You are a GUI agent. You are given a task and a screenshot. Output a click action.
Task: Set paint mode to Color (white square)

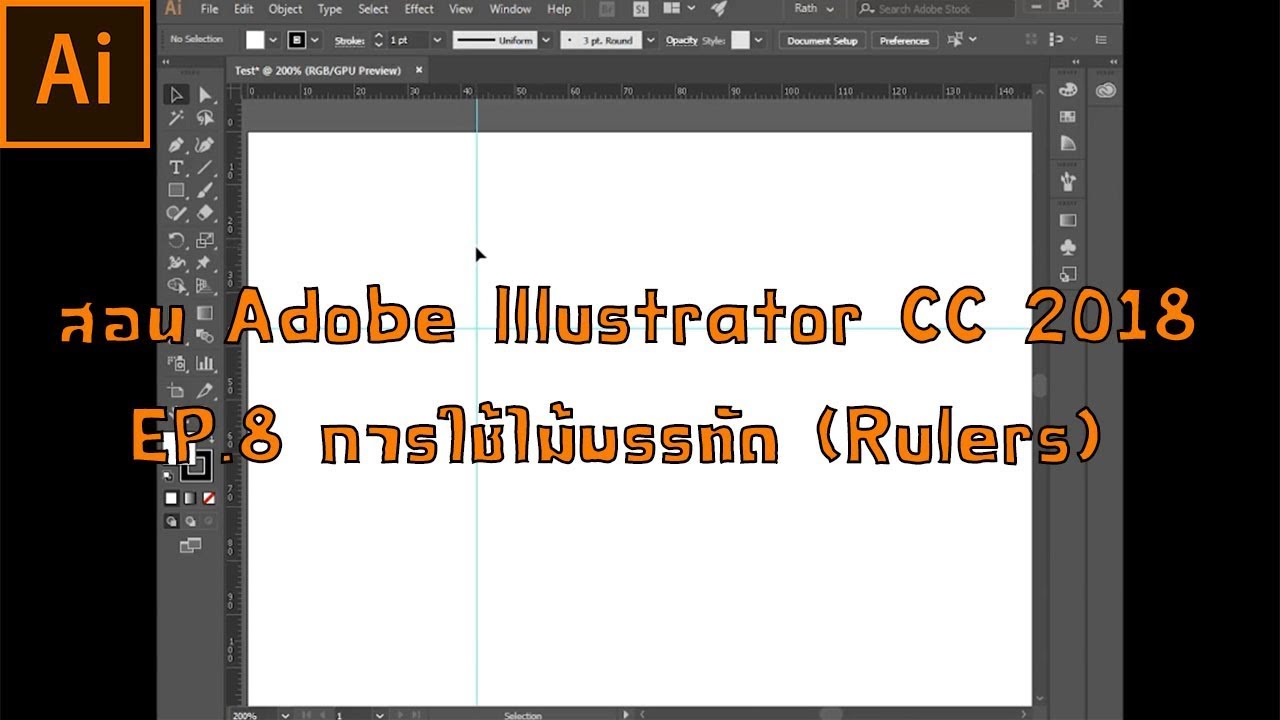point(171,498)
